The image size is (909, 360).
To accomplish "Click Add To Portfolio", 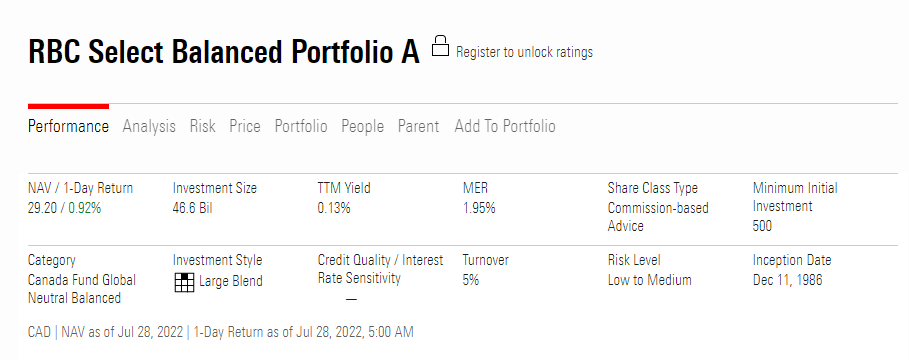I will point(505,126).
